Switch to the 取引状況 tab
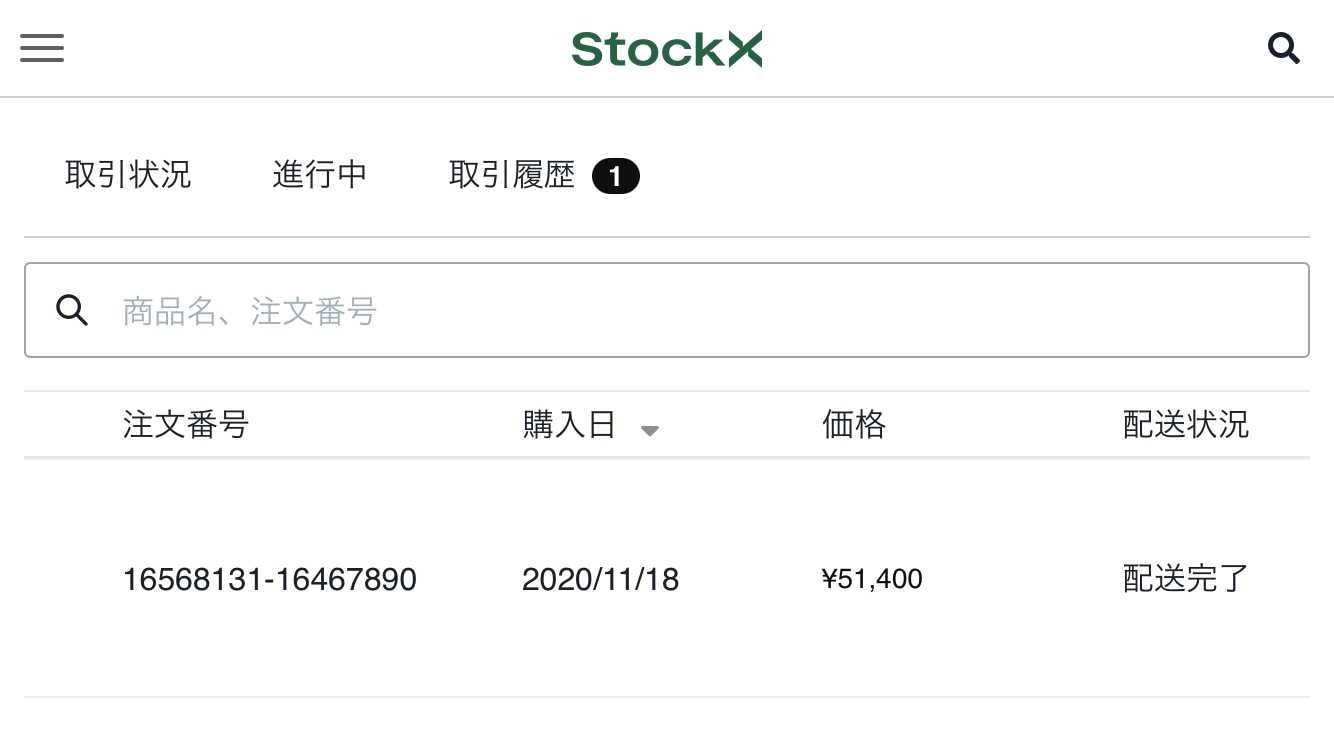This screenshot has width=1334, height=750. pyautogui.click(x=128, y=175)
